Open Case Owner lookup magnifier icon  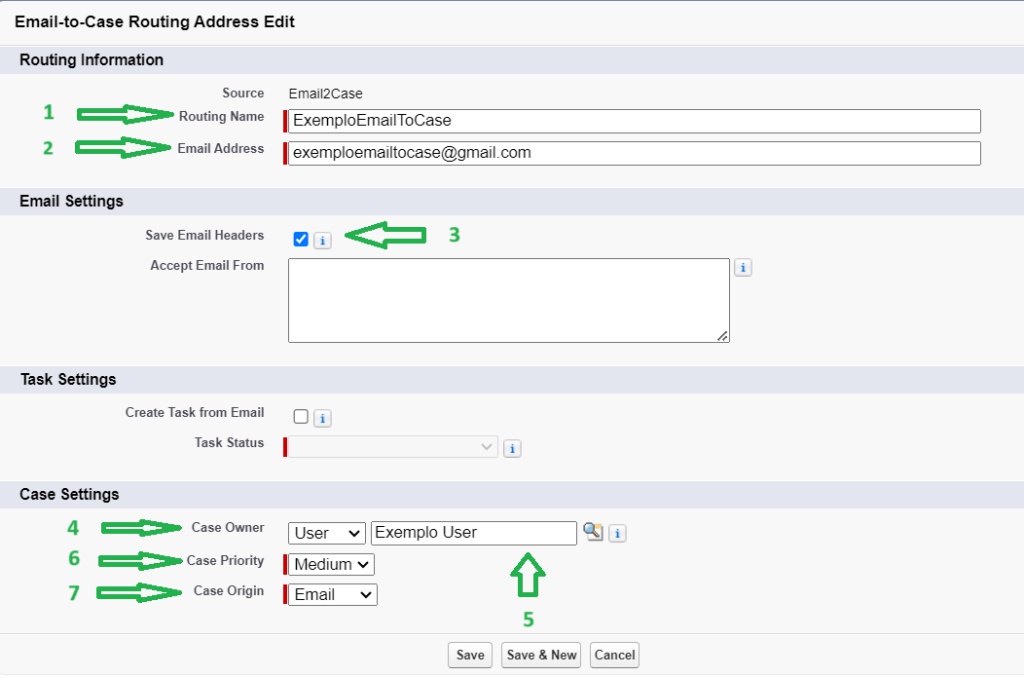tap(593, 531)
